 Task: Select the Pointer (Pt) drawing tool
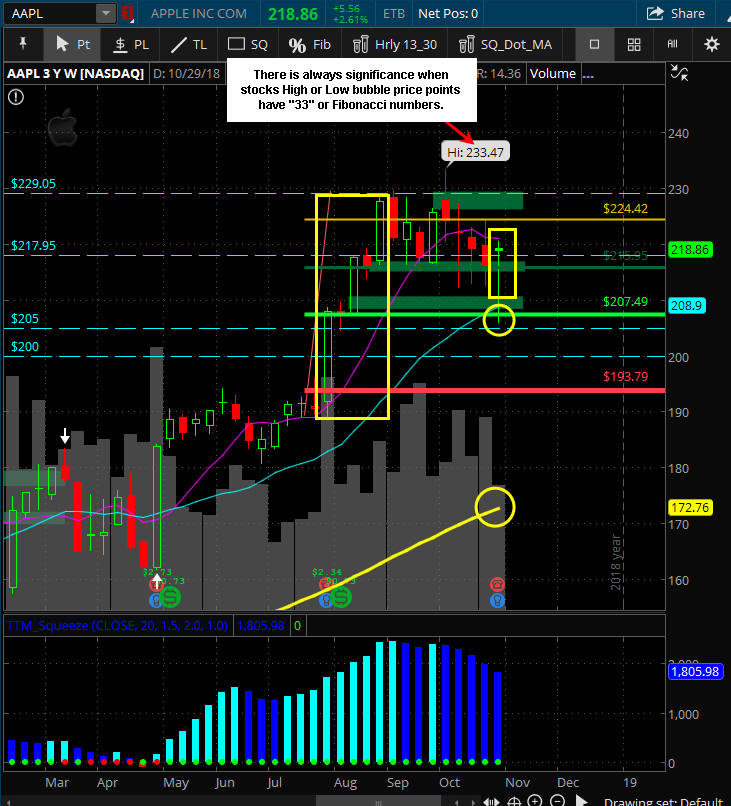point(72,45)
